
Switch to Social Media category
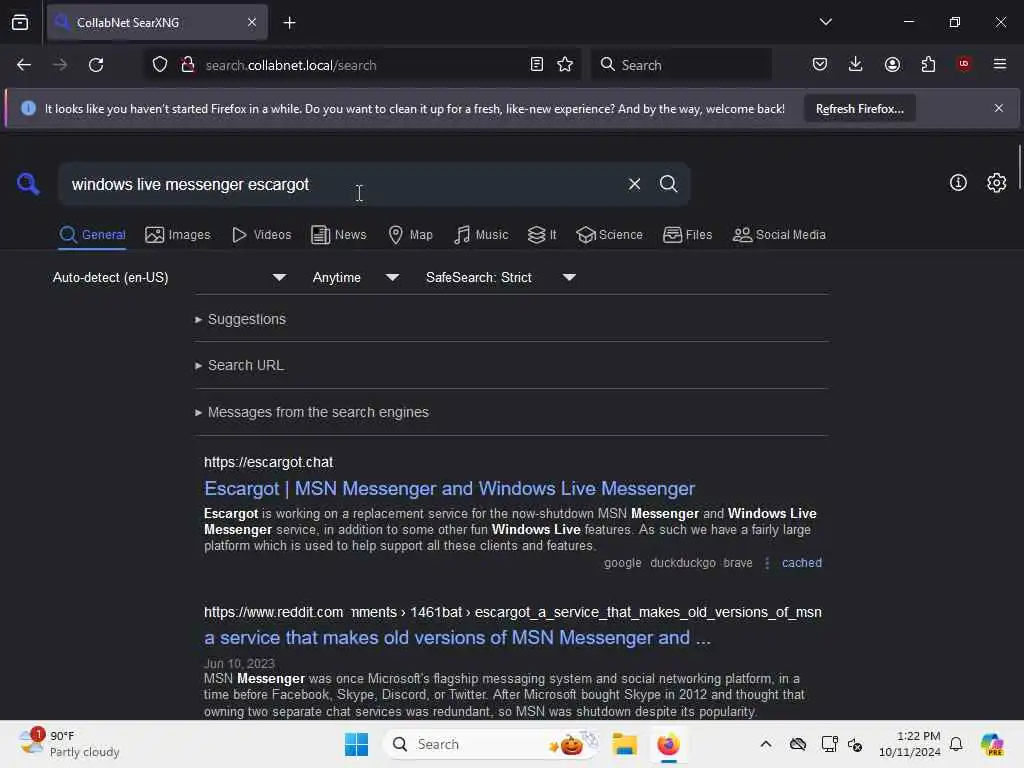pyautogui.click(x=779, y=235)
